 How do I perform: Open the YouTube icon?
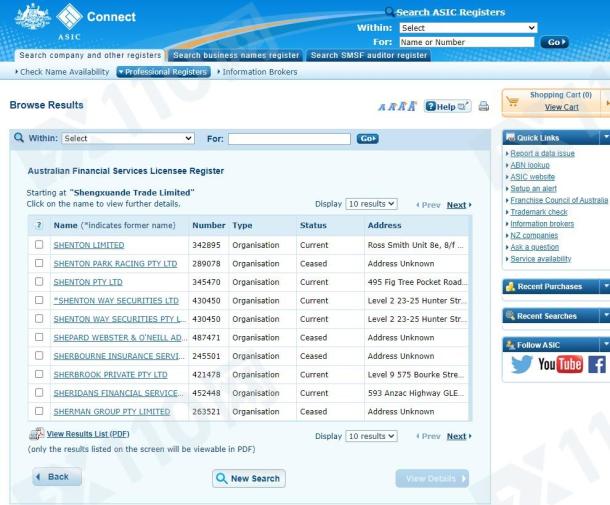click(x=560, y=365)
